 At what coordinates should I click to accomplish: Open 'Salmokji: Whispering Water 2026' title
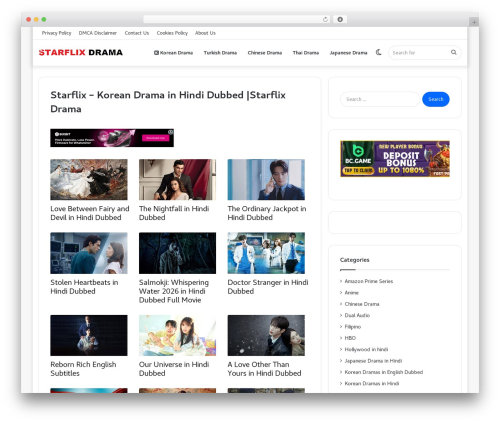click(x=174, y=291)
